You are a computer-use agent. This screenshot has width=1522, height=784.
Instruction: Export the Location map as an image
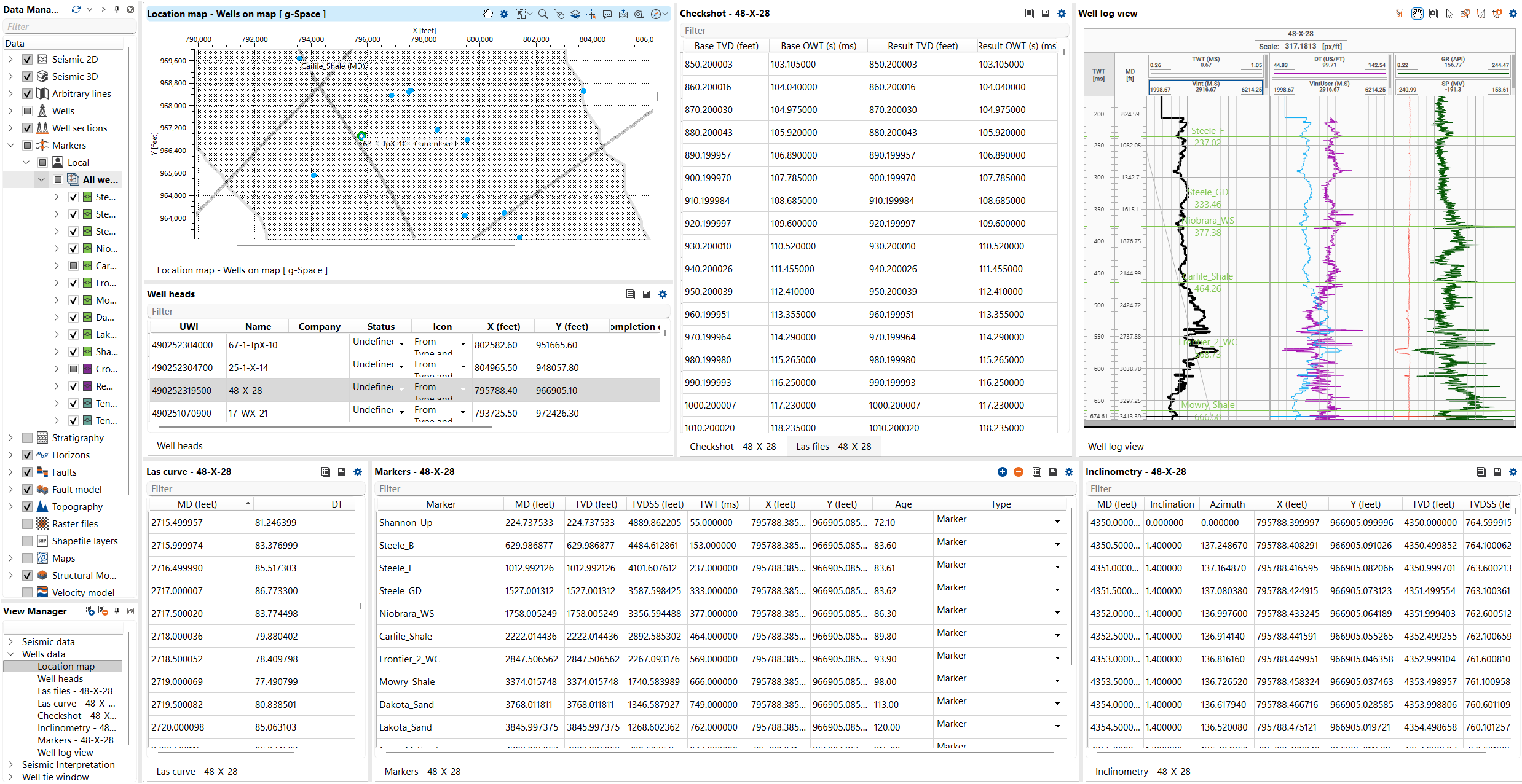coord(623,14)
